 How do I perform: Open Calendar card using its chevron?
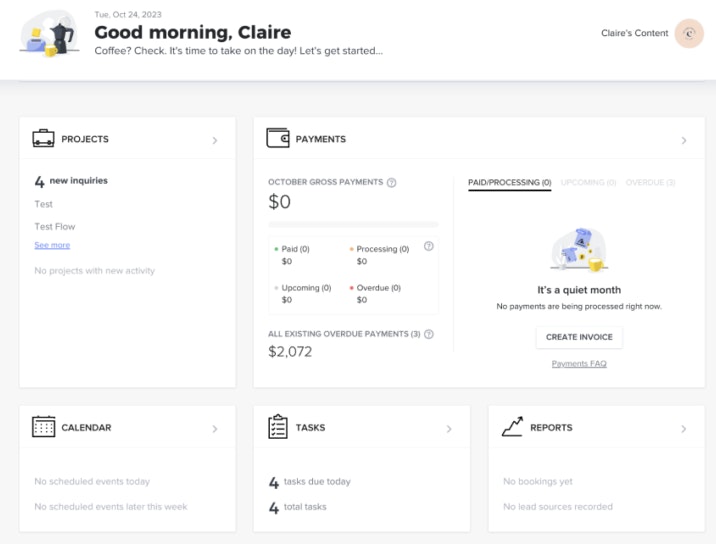coord(215,429)
